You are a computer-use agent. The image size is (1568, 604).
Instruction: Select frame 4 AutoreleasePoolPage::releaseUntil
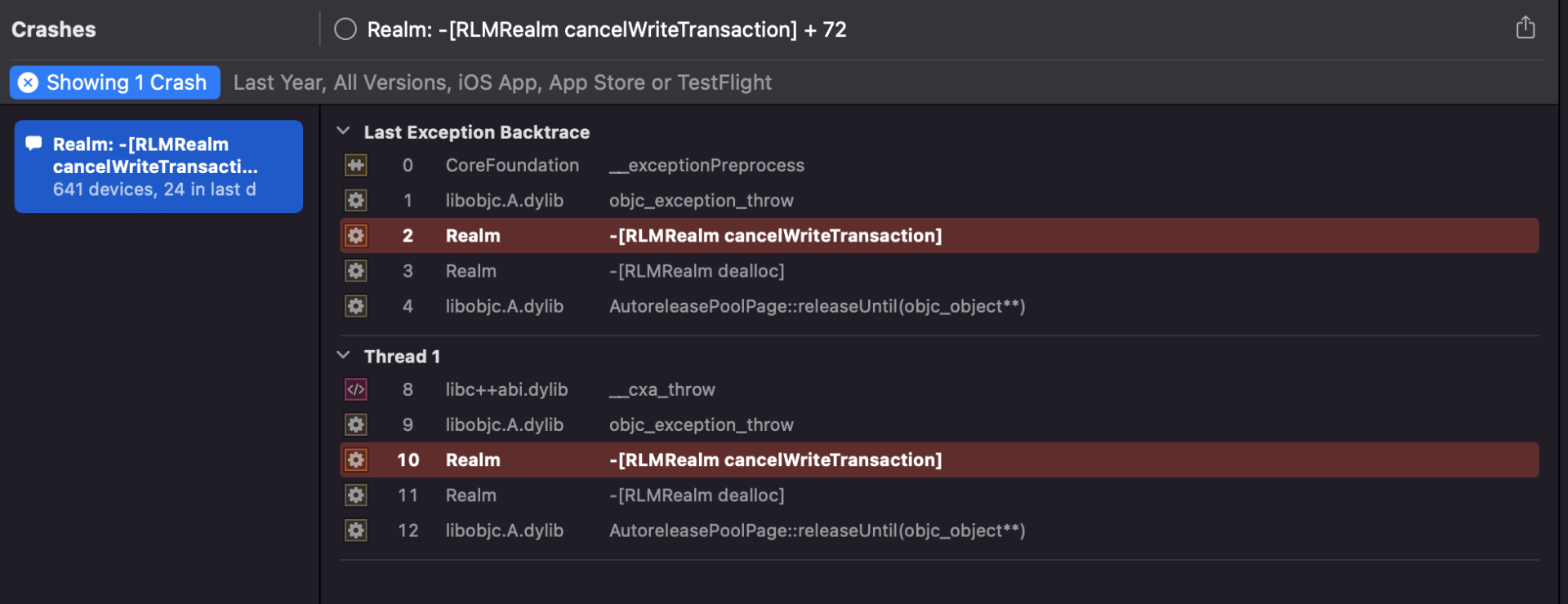[939, 306]
